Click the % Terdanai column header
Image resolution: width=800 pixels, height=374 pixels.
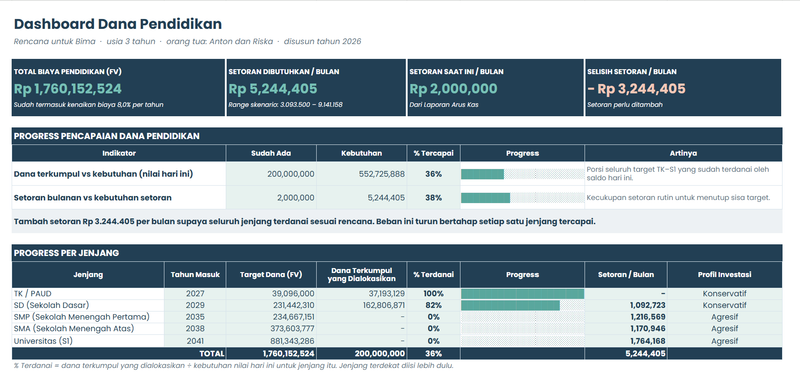pyautogui.click(x=434, y=275)
